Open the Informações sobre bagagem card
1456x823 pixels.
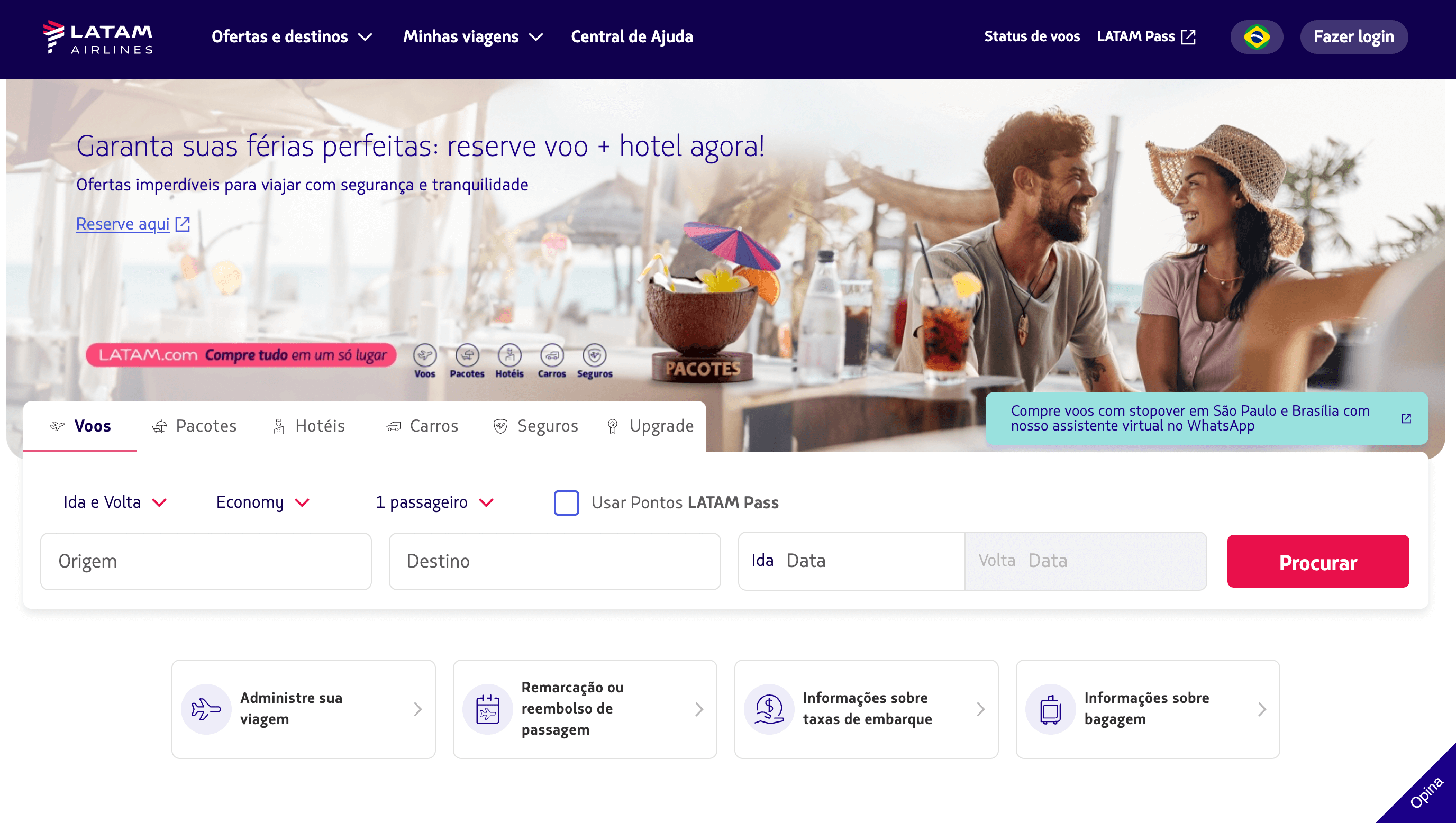[1148, 709]
